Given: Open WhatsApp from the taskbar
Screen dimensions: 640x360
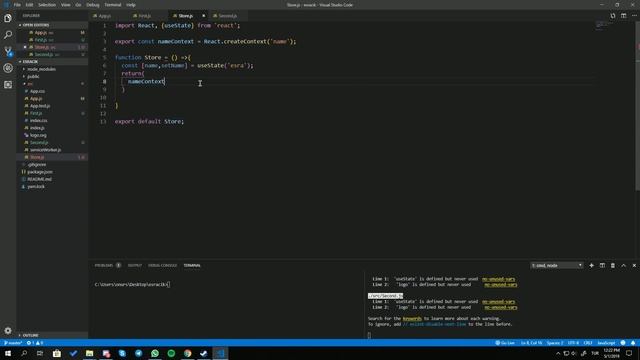Looking at the screenshot, I should tap(155, 353).
